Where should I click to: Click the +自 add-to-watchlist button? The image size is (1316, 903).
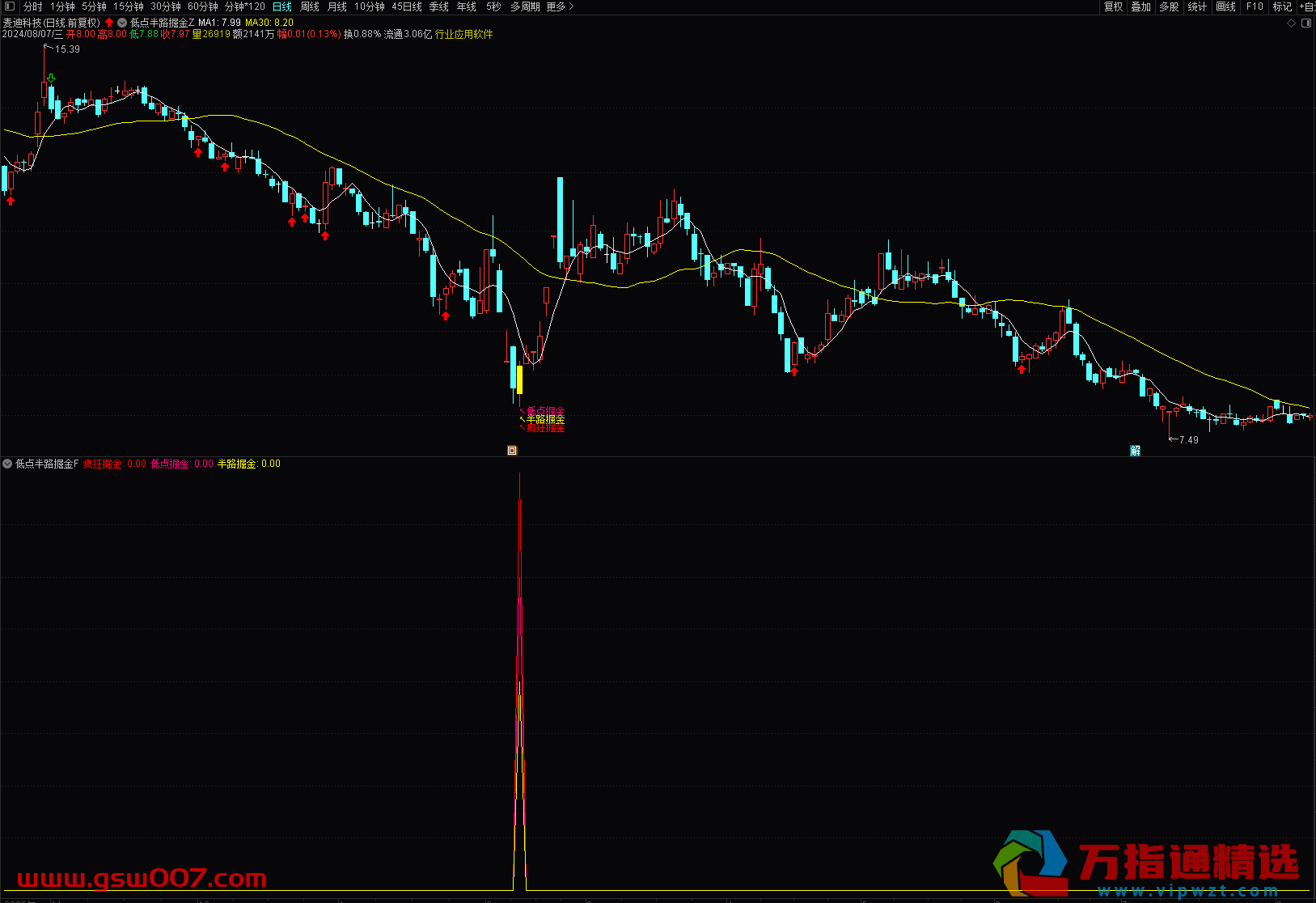1307,6
